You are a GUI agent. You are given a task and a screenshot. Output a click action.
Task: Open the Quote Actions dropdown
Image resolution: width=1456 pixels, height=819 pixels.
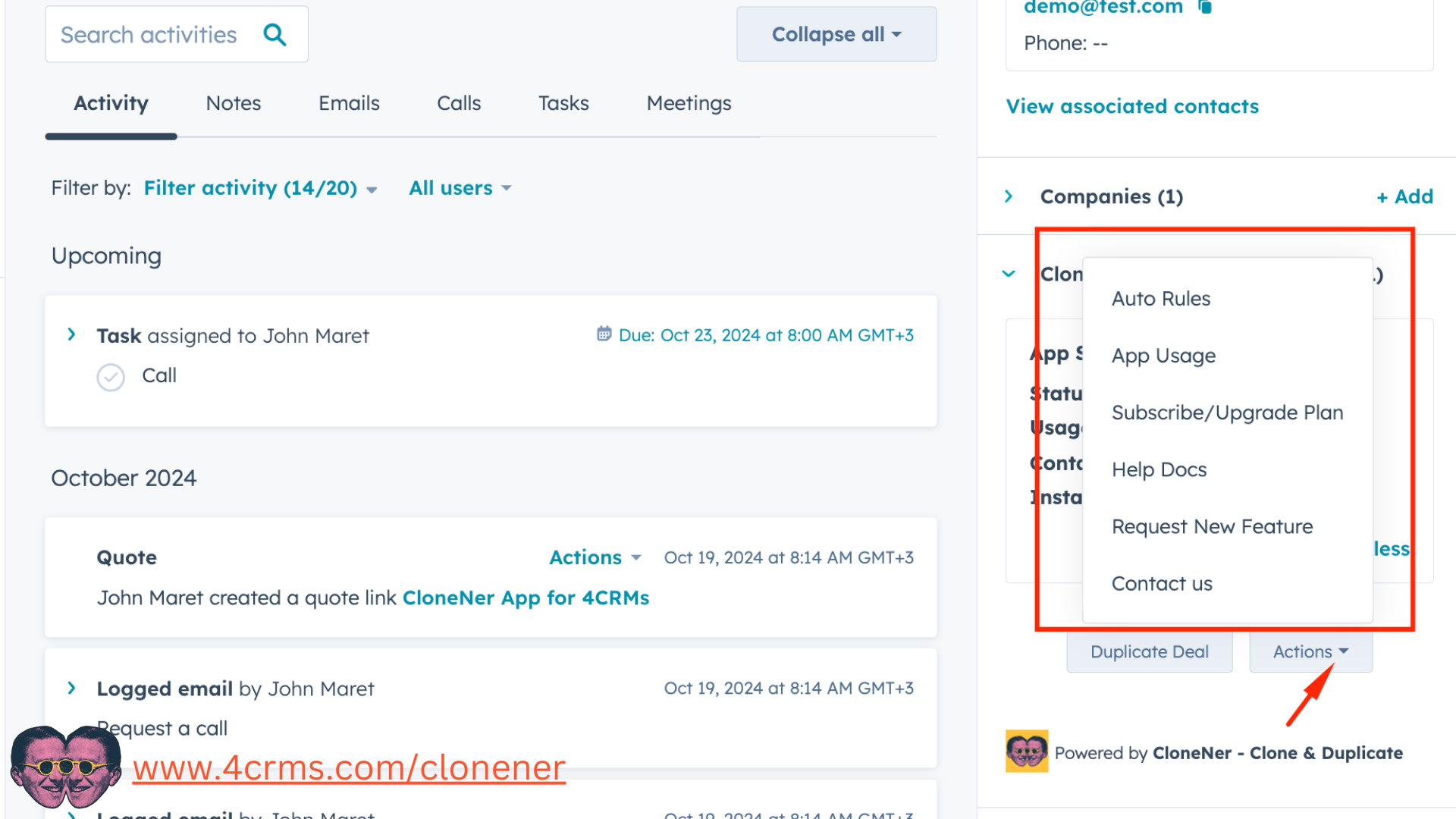pyautogui.click(x=595, y=557)
